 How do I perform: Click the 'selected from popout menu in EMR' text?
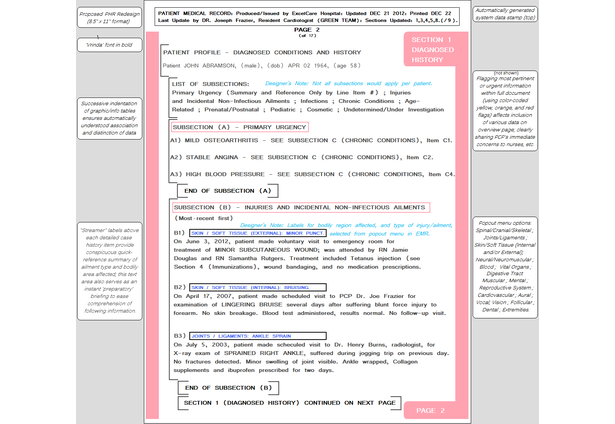pos(379,233)
